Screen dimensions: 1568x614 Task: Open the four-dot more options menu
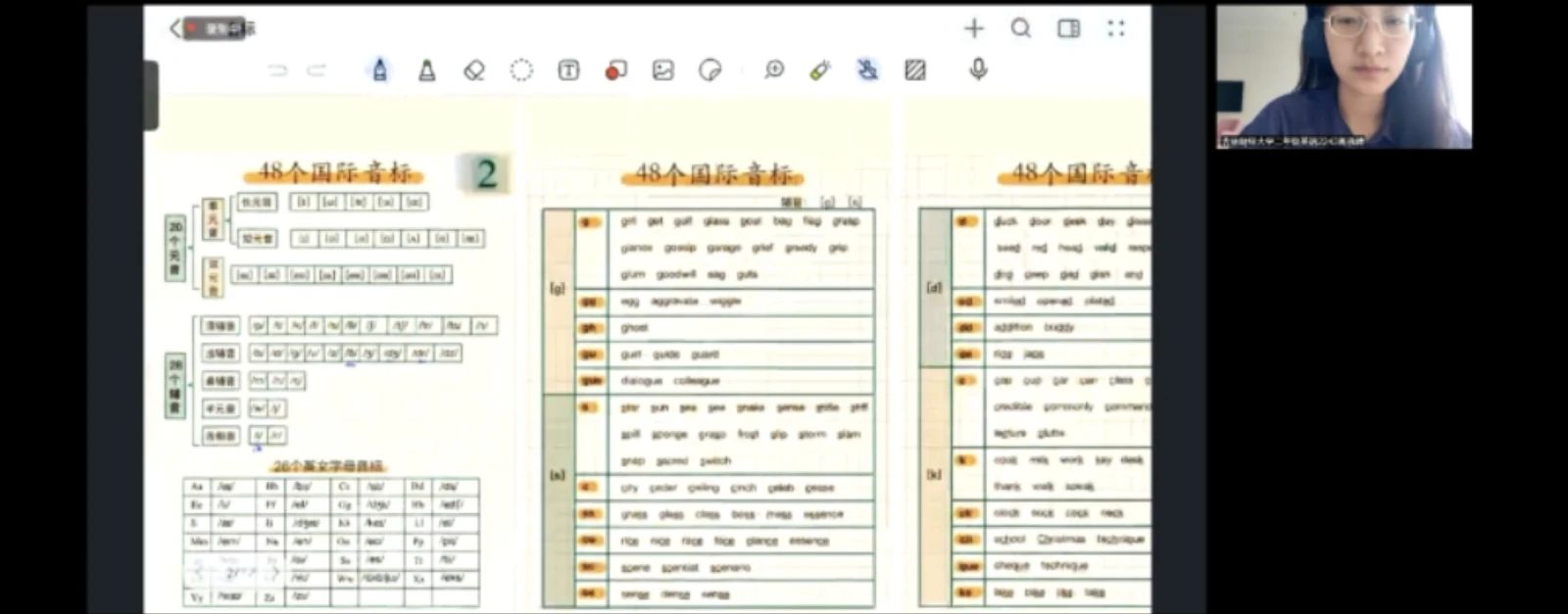(1116, 28)
